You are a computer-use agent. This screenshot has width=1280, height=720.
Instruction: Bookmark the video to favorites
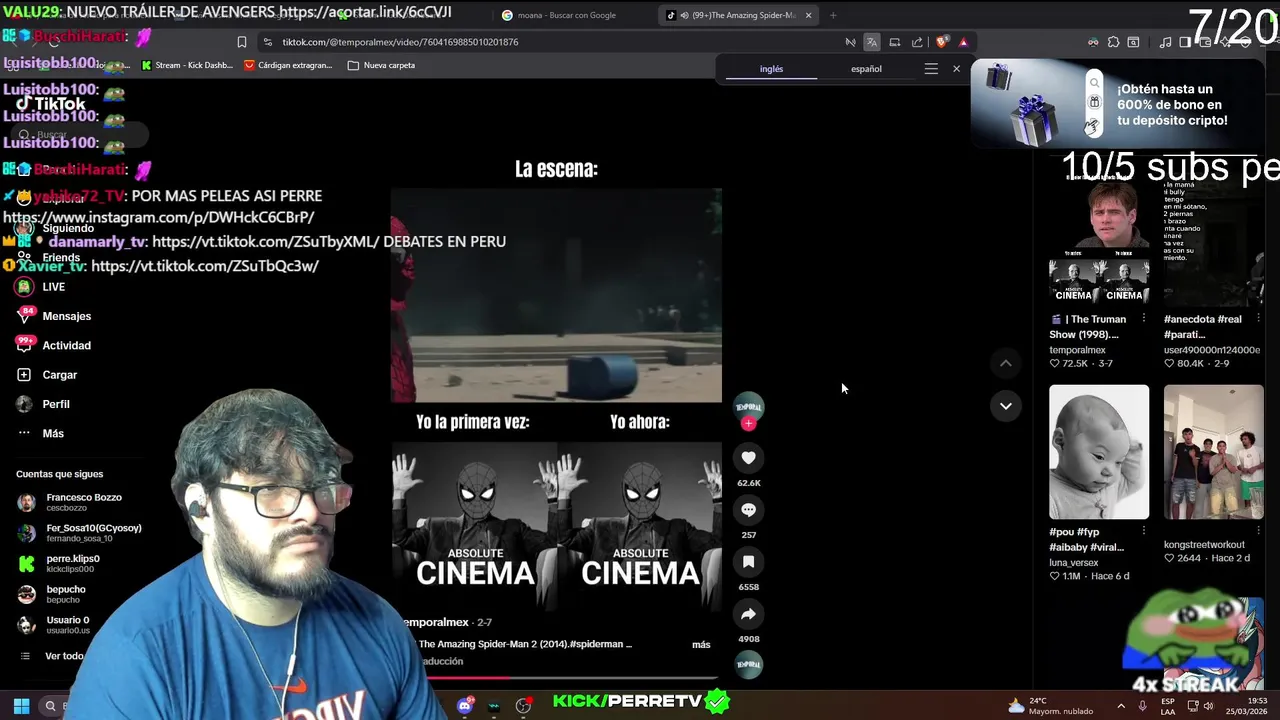click(x=748, y=562)
